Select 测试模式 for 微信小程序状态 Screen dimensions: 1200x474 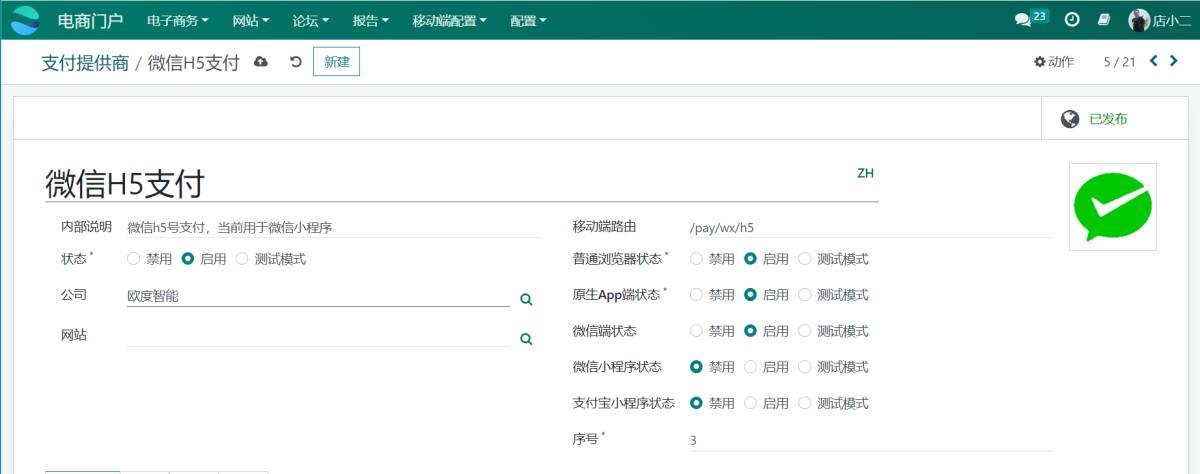point(804,367)
